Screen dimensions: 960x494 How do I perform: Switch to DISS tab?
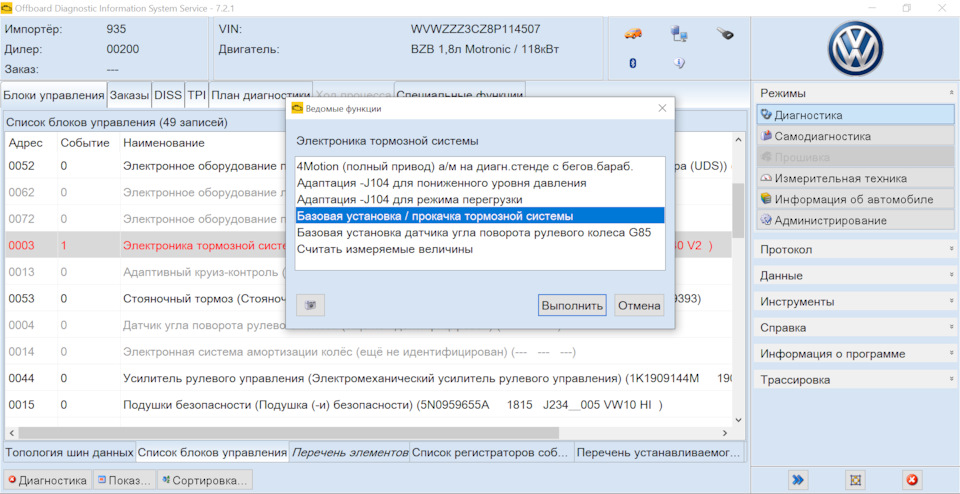pyautogui.click(x=168, y=95)
